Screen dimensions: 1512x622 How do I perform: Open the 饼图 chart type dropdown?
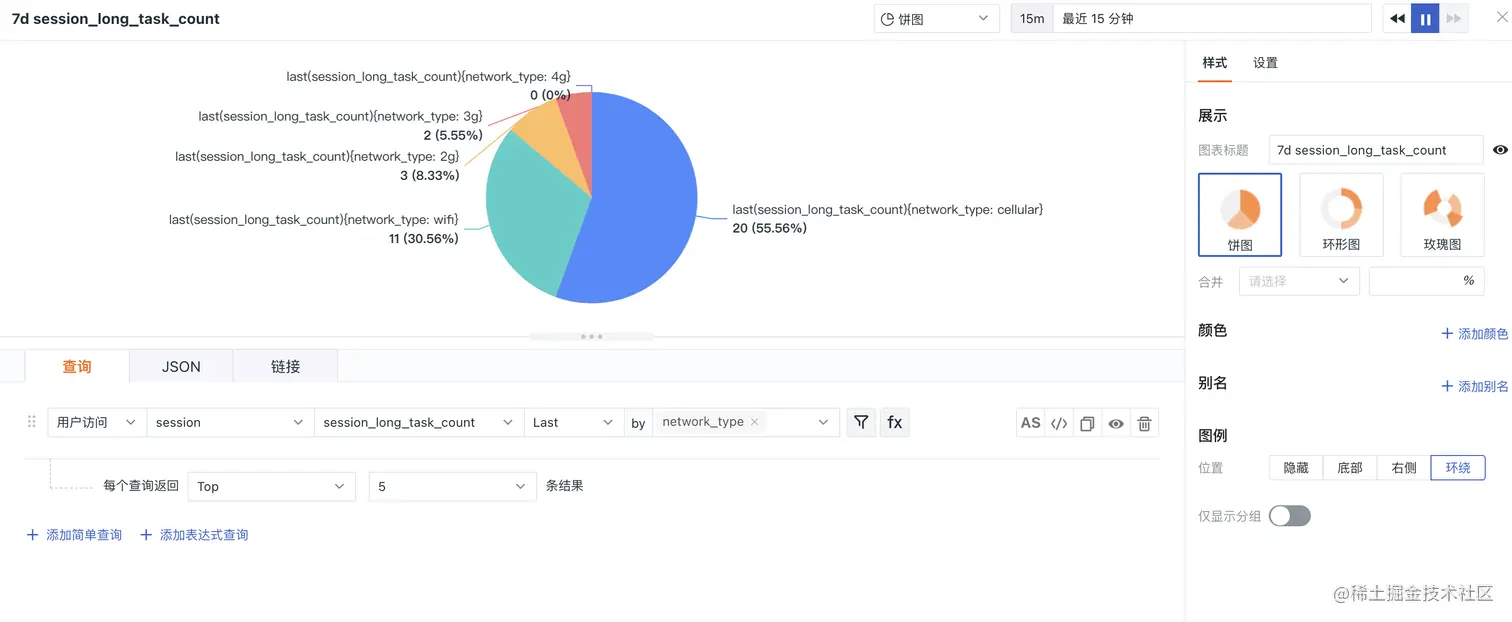[936, 19]
